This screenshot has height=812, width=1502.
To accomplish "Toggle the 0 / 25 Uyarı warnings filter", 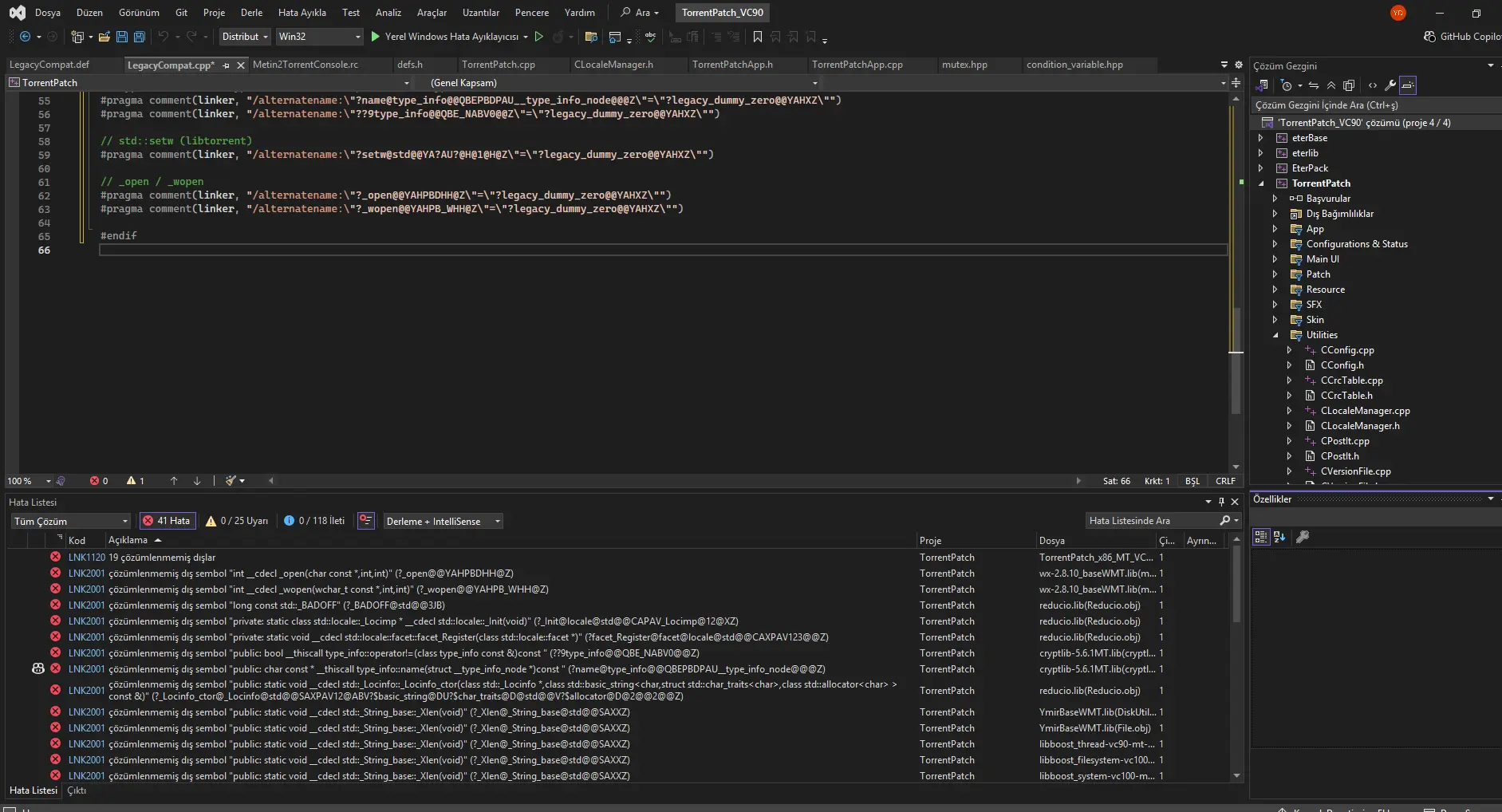I will 237,521.
